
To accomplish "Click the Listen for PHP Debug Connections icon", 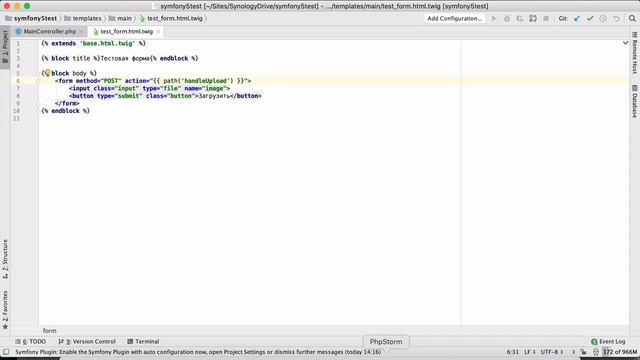I will pos(533,18).
